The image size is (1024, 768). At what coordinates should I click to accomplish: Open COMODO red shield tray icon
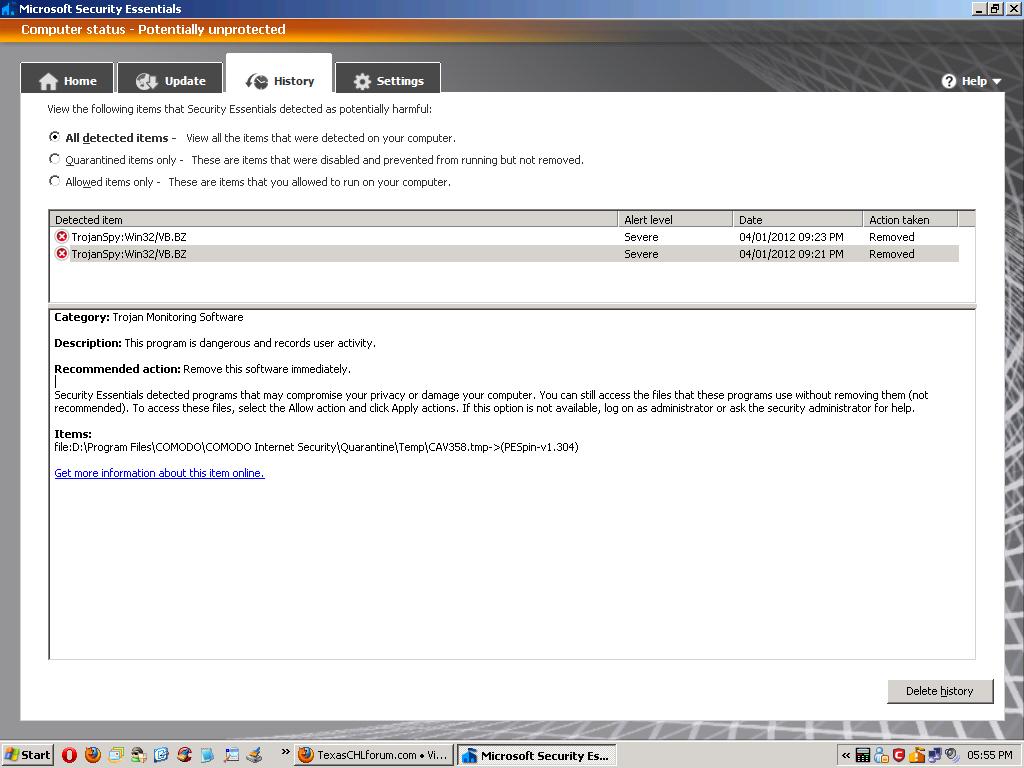pos(899,756)
